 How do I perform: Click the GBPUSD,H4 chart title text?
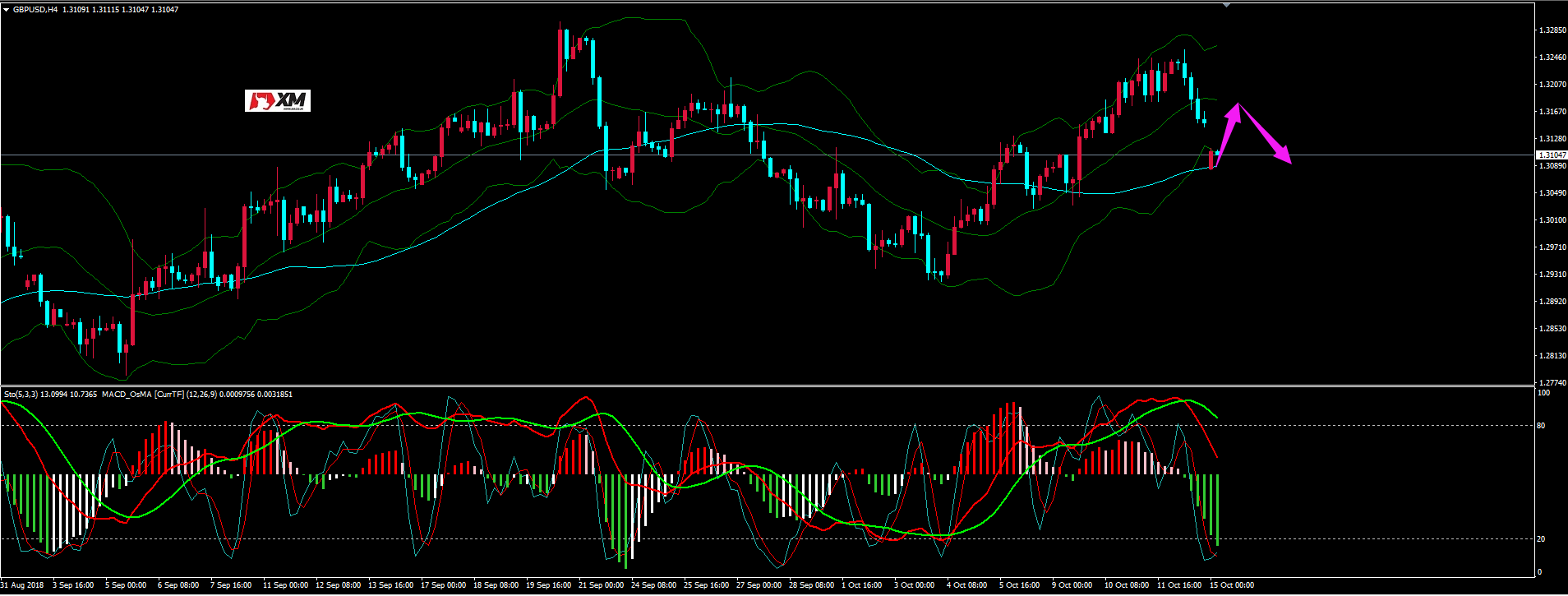(x=35, y=10)
